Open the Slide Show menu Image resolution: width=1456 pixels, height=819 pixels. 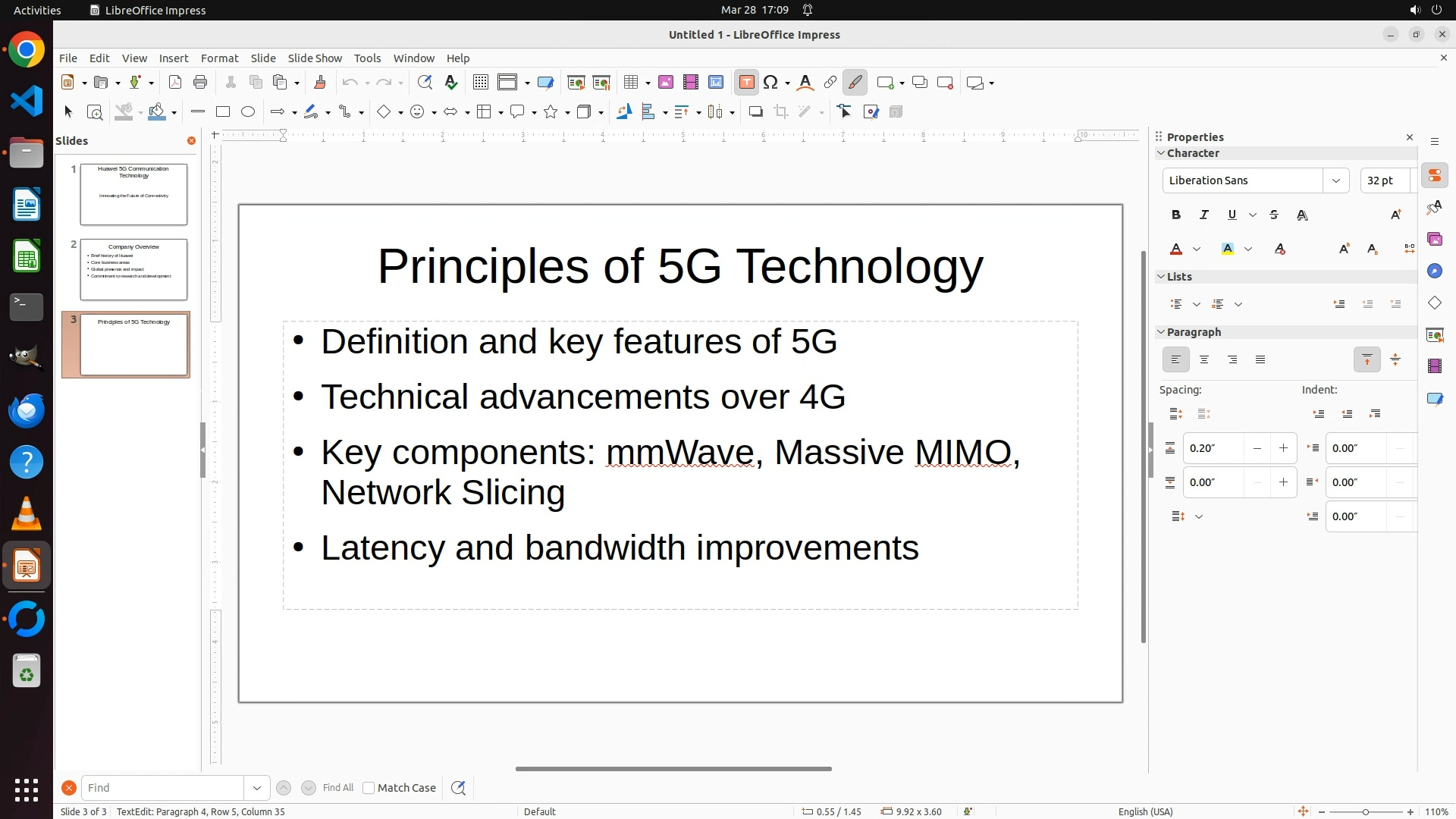point(315,58)
